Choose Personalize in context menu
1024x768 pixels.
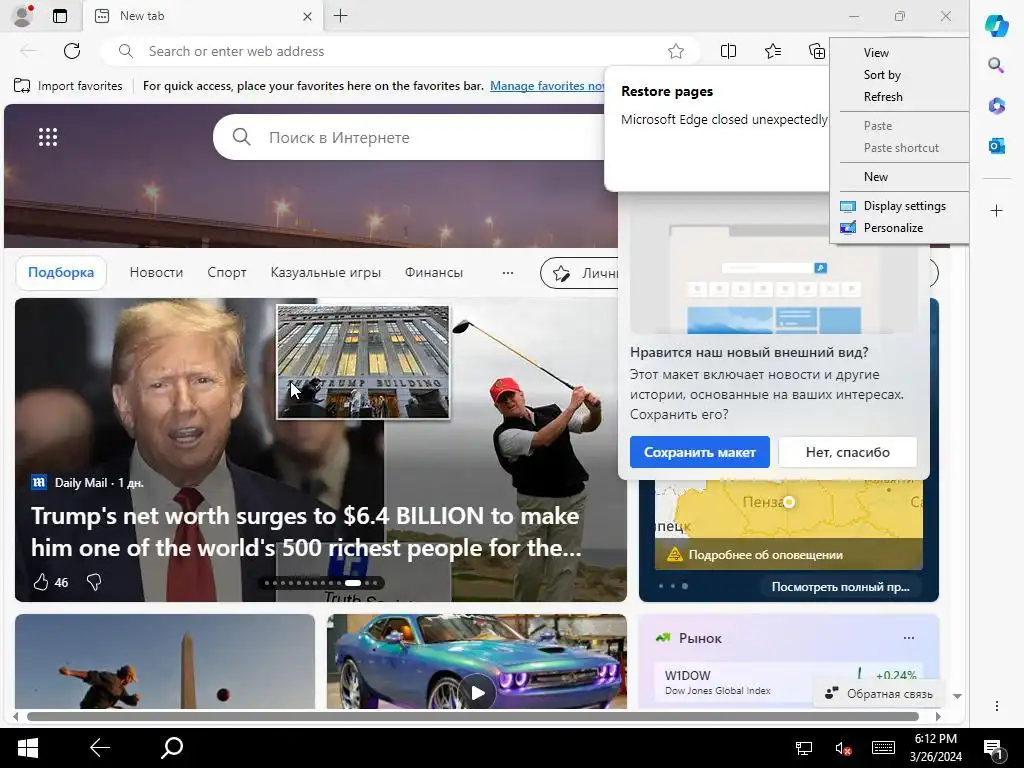click(x=899, y=228)
